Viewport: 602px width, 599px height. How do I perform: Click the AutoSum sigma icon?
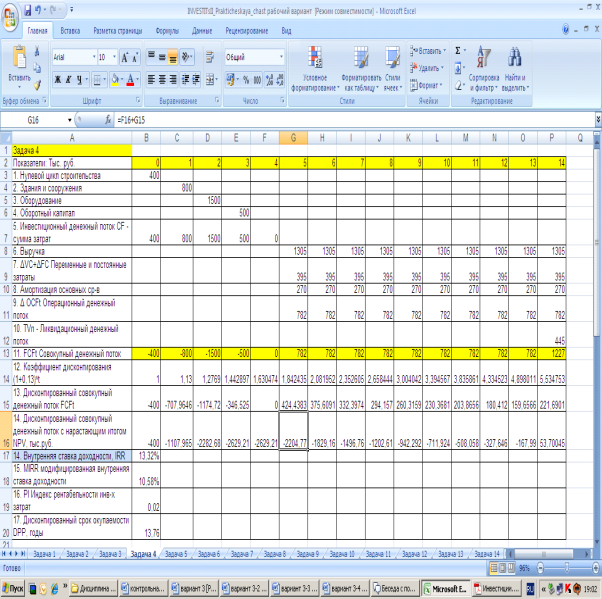458,49
